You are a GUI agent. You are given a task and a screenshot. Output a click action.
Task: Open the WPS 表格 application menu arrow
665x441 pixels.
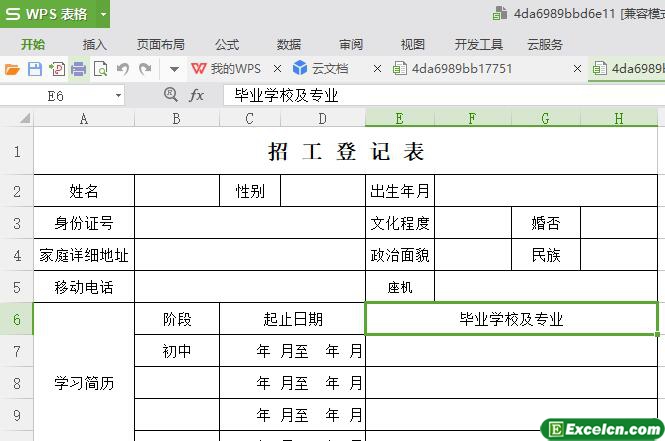click(x=103, y=14)
